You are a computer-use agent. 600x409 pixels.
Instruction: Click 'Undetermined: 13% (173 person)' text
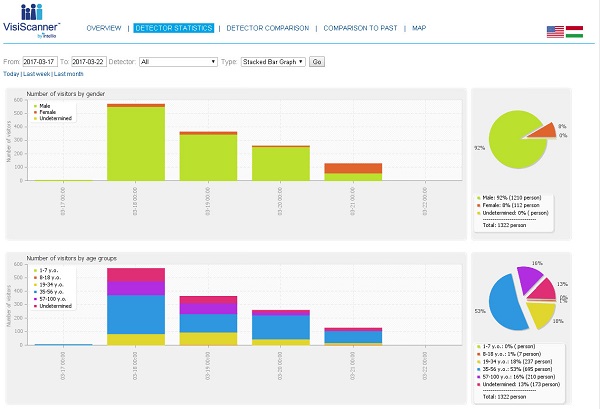tap(521, 384)
